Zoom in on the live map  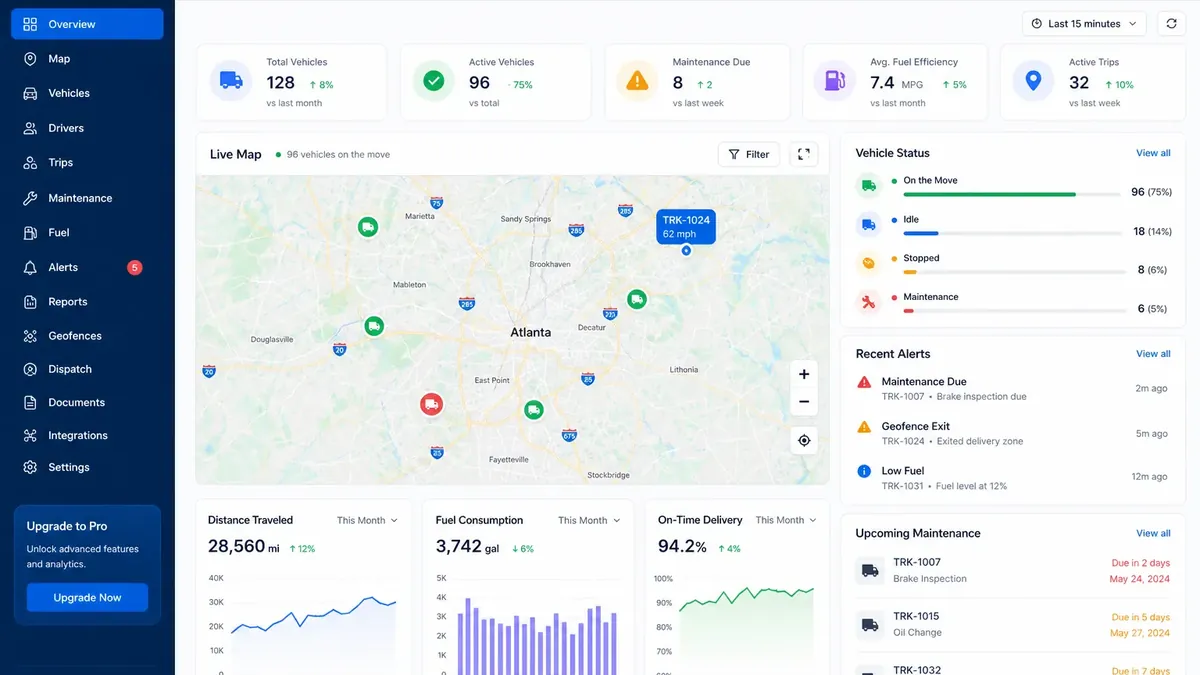pos(803,374)
